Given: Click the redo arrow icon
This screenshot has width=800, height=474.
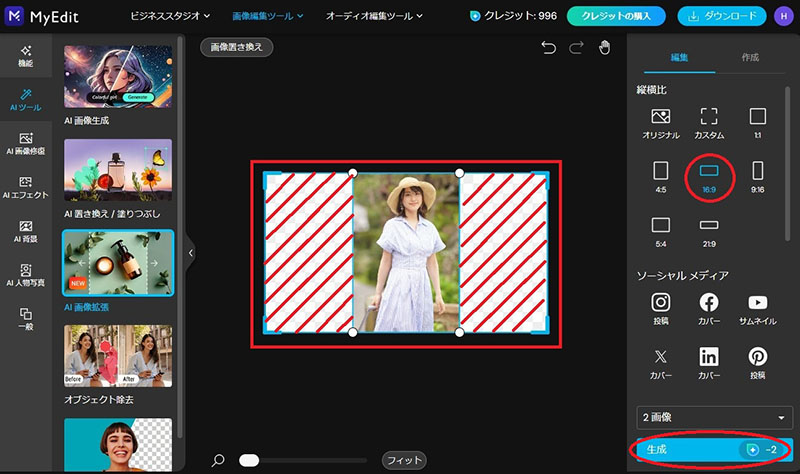Looking at the screenshot, I should [577, 48].
